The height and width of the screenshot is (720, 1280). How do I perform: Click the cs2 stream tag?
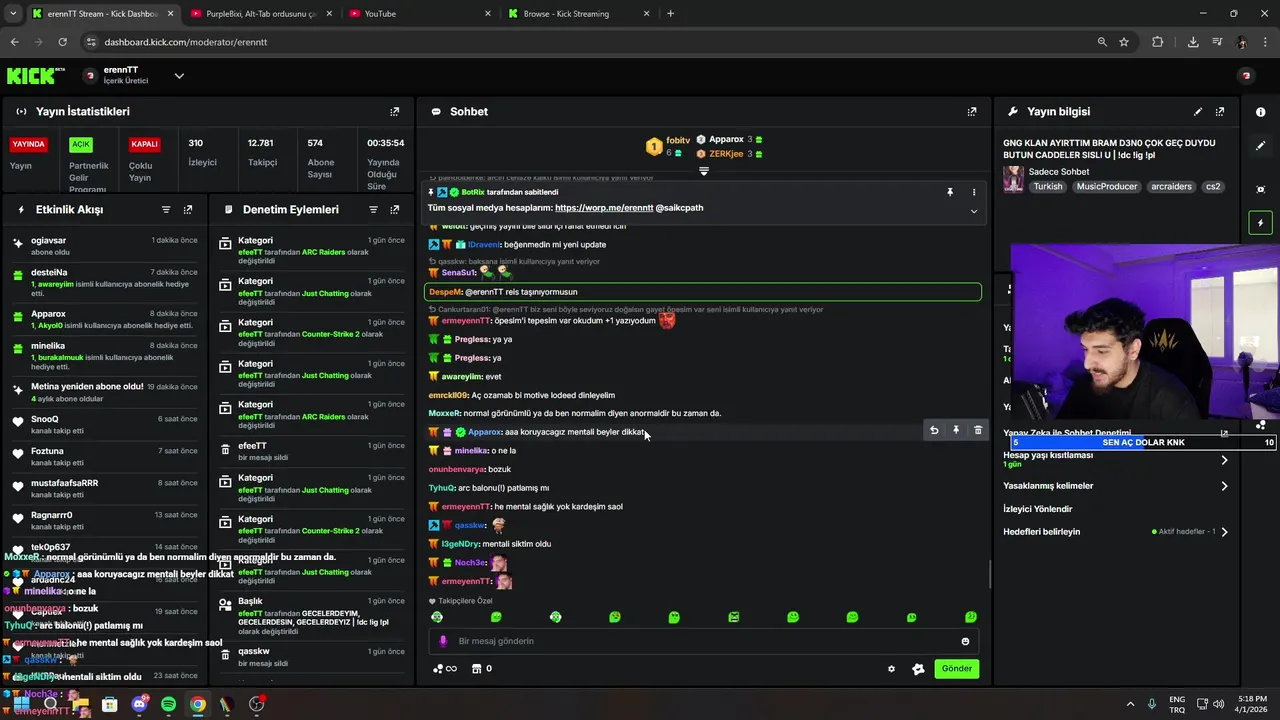pos(1212,187)
